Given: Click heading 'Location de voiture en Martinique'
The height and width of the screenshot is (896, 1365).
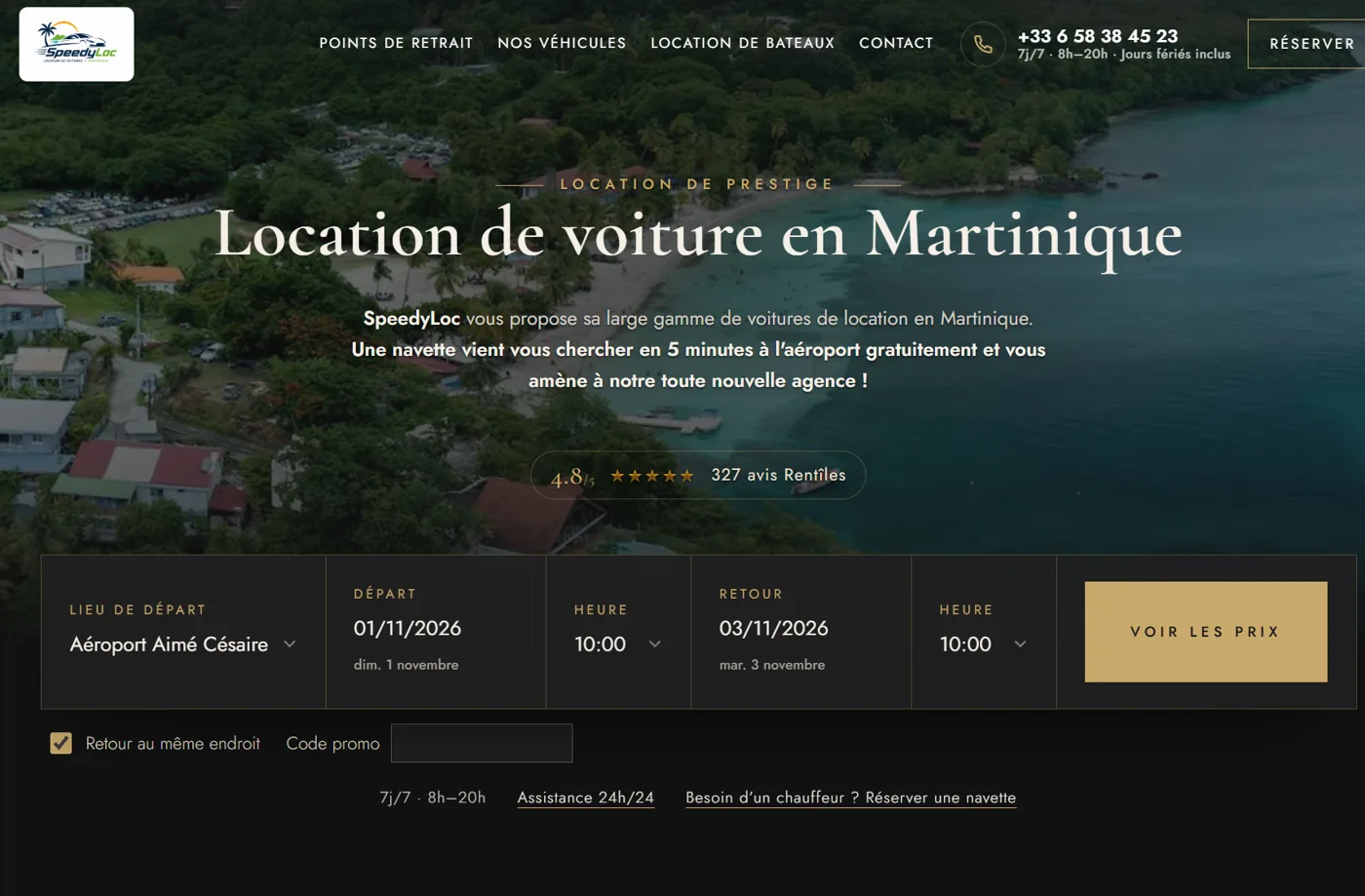Looking at the screenshot, I should click(x=698, y=234).
